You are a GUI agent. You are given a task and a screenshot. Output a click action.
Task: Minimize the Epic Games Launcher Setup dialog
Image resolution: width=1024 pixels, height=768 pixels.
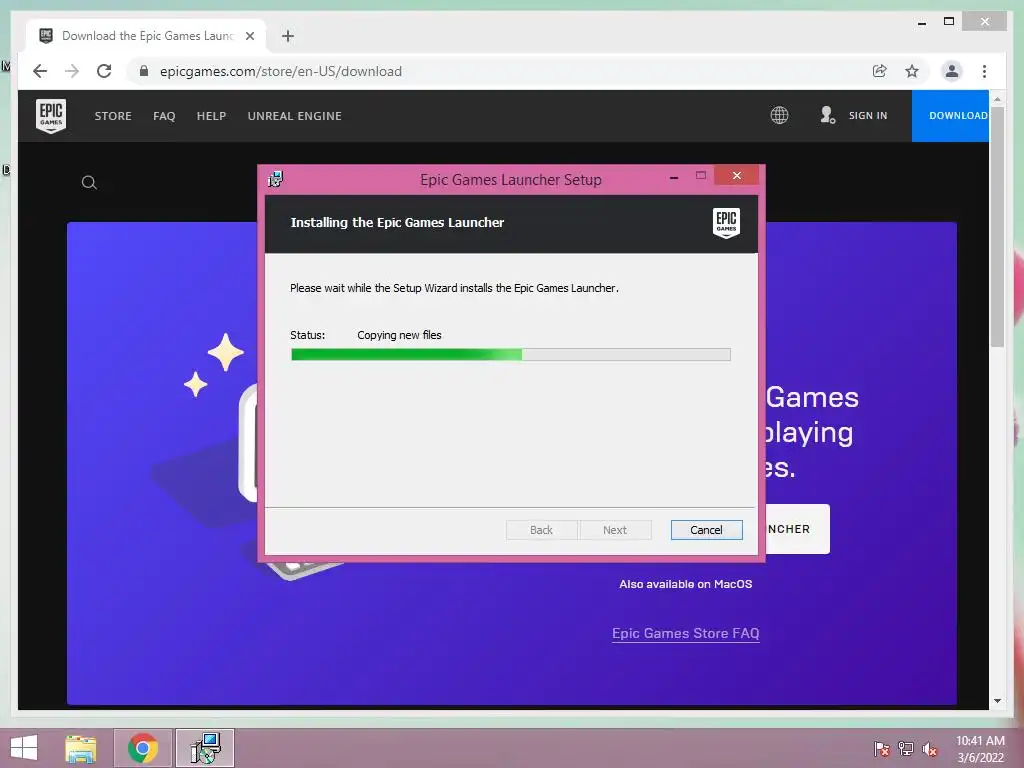[x=674, y=177]
